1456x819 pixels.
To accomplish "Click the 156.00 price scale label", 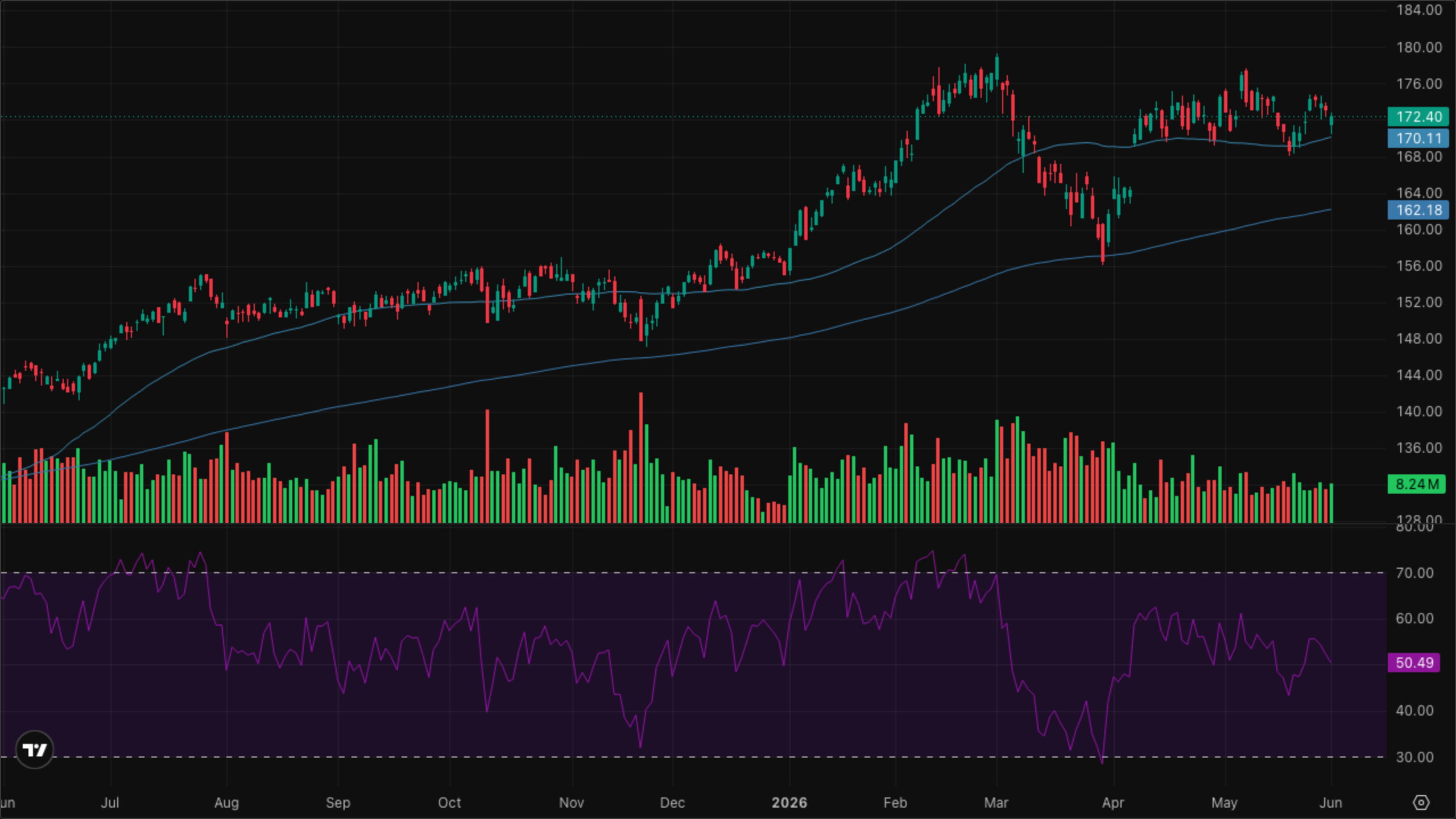I will pos(1419,266).
